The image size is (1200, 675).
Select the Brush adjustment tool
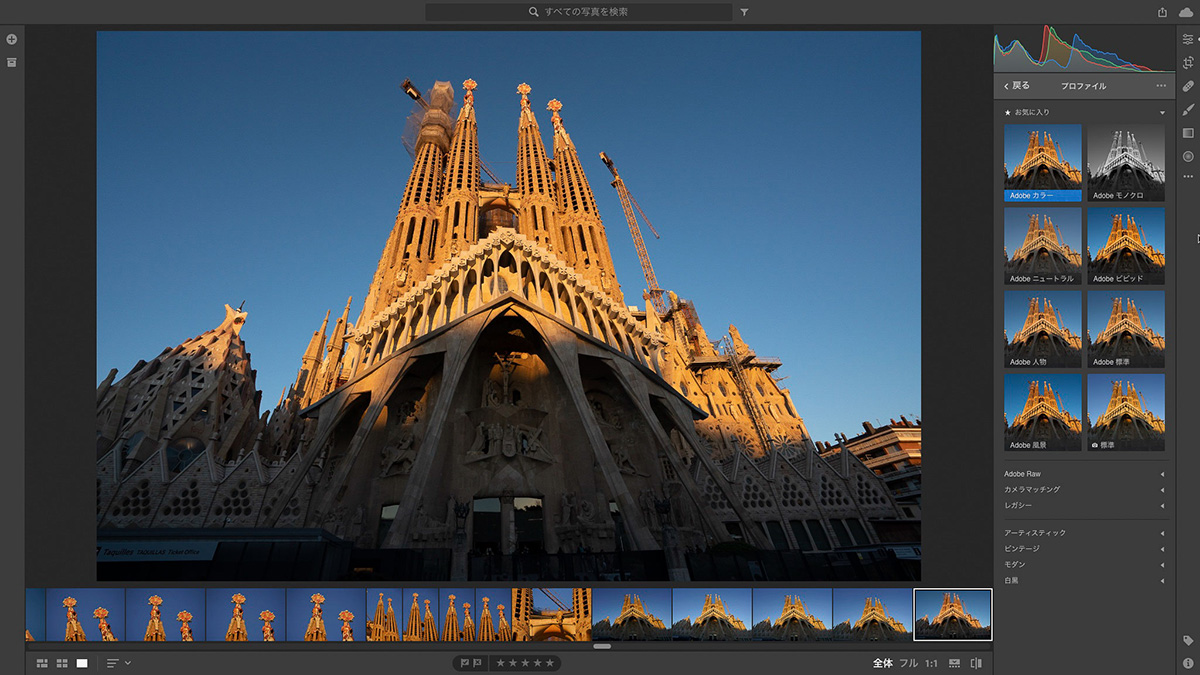pyautogui.click(x=1188, y=109)
